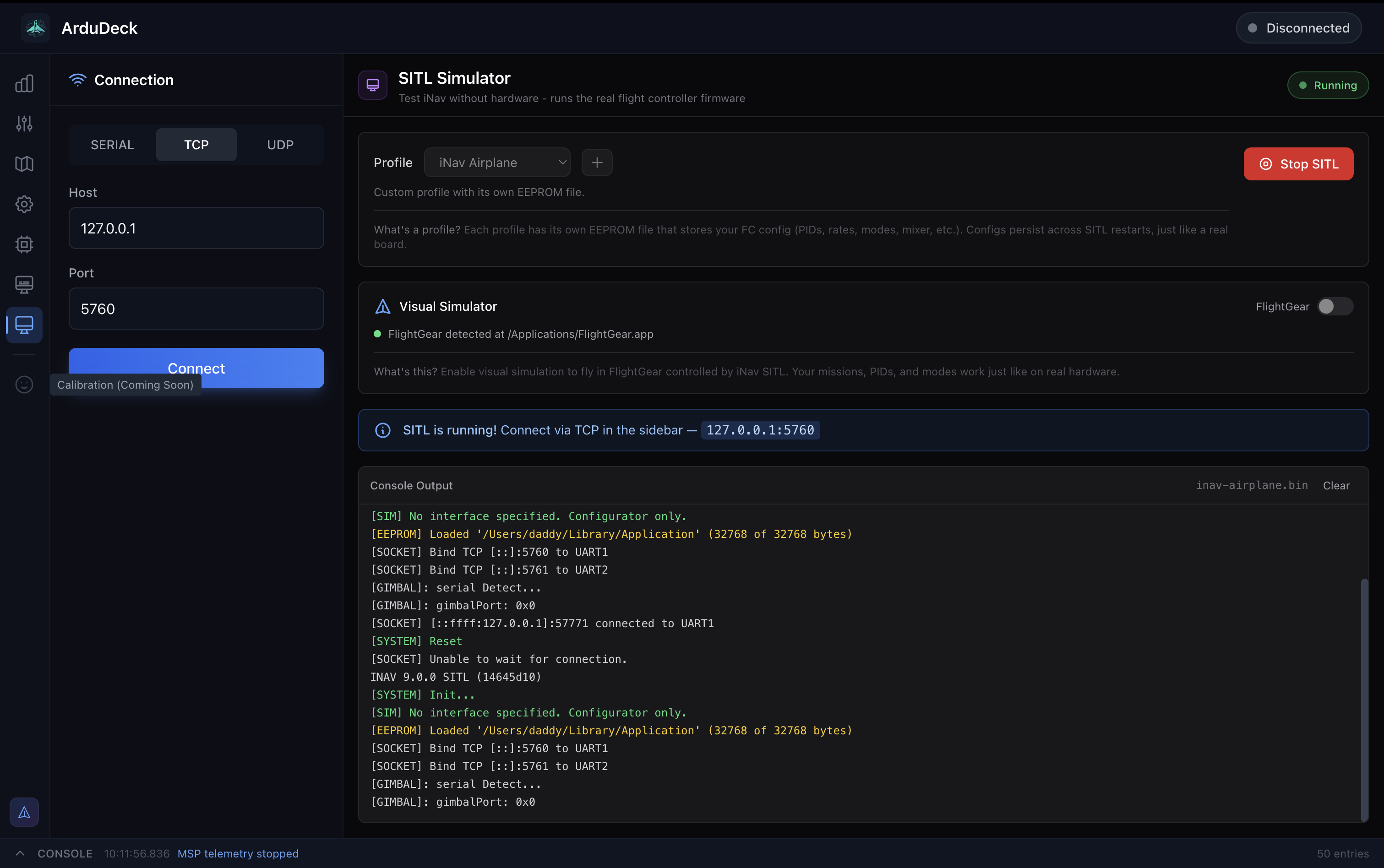This screenshot has height=868, width=1384.
Task: Click 'FlightGear detected at /Applications/FlightGear.app' text
Action: [521, 334]
